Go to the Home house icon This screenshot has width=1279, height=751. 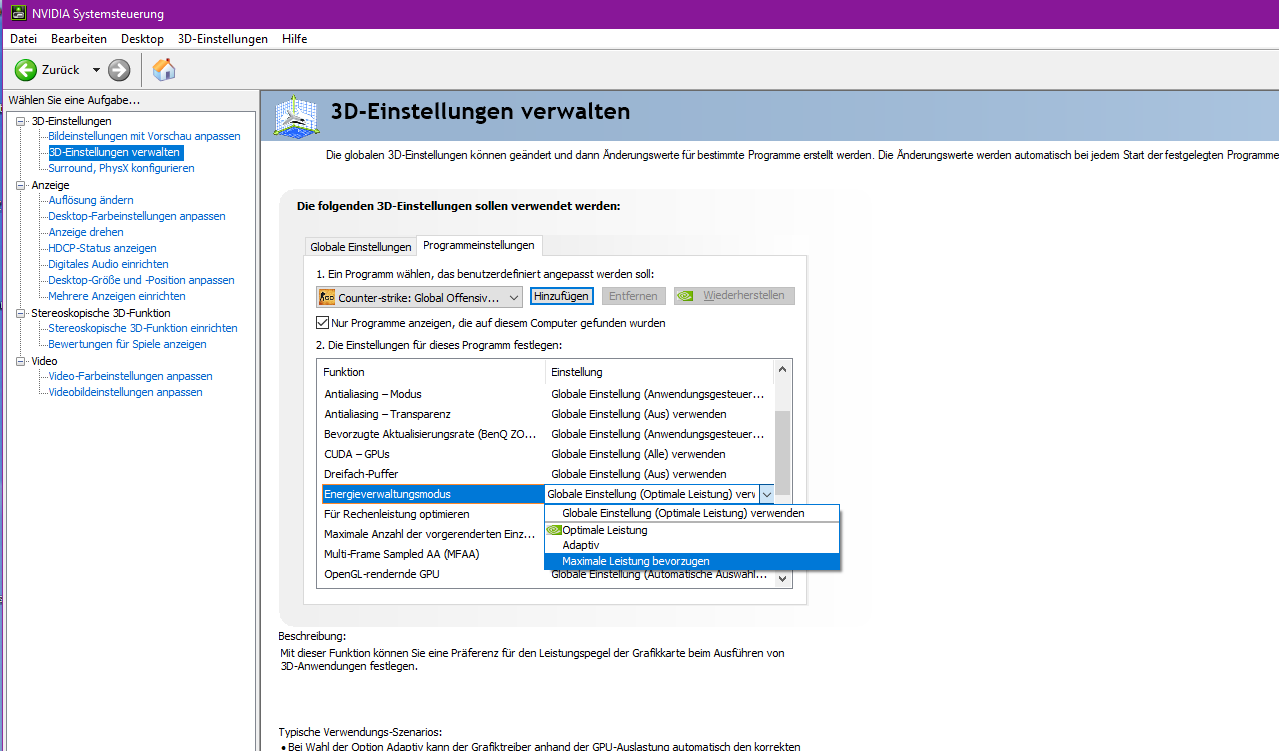pos(164,69)
